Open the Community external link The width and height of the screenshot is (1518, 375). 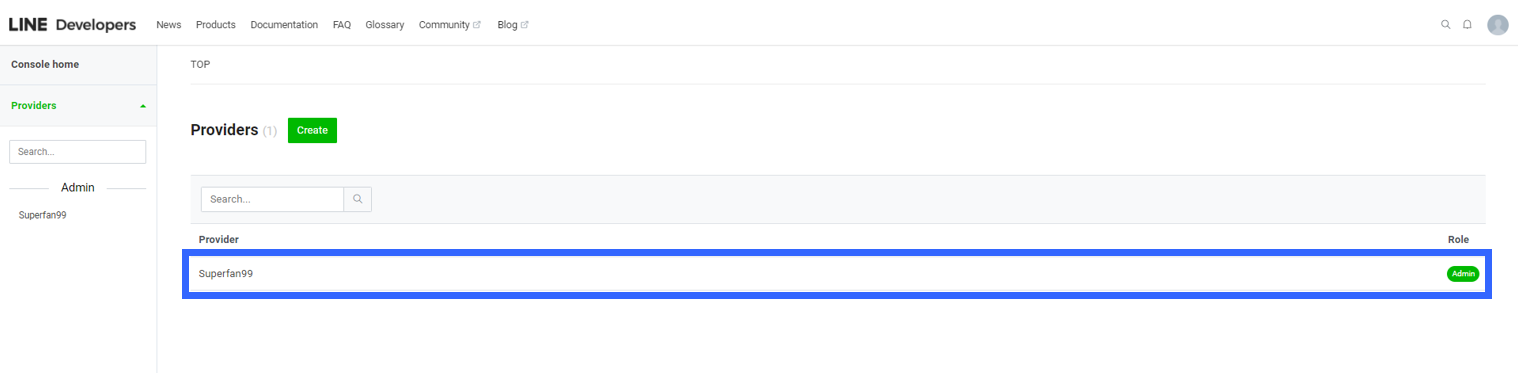pos(450,25)
